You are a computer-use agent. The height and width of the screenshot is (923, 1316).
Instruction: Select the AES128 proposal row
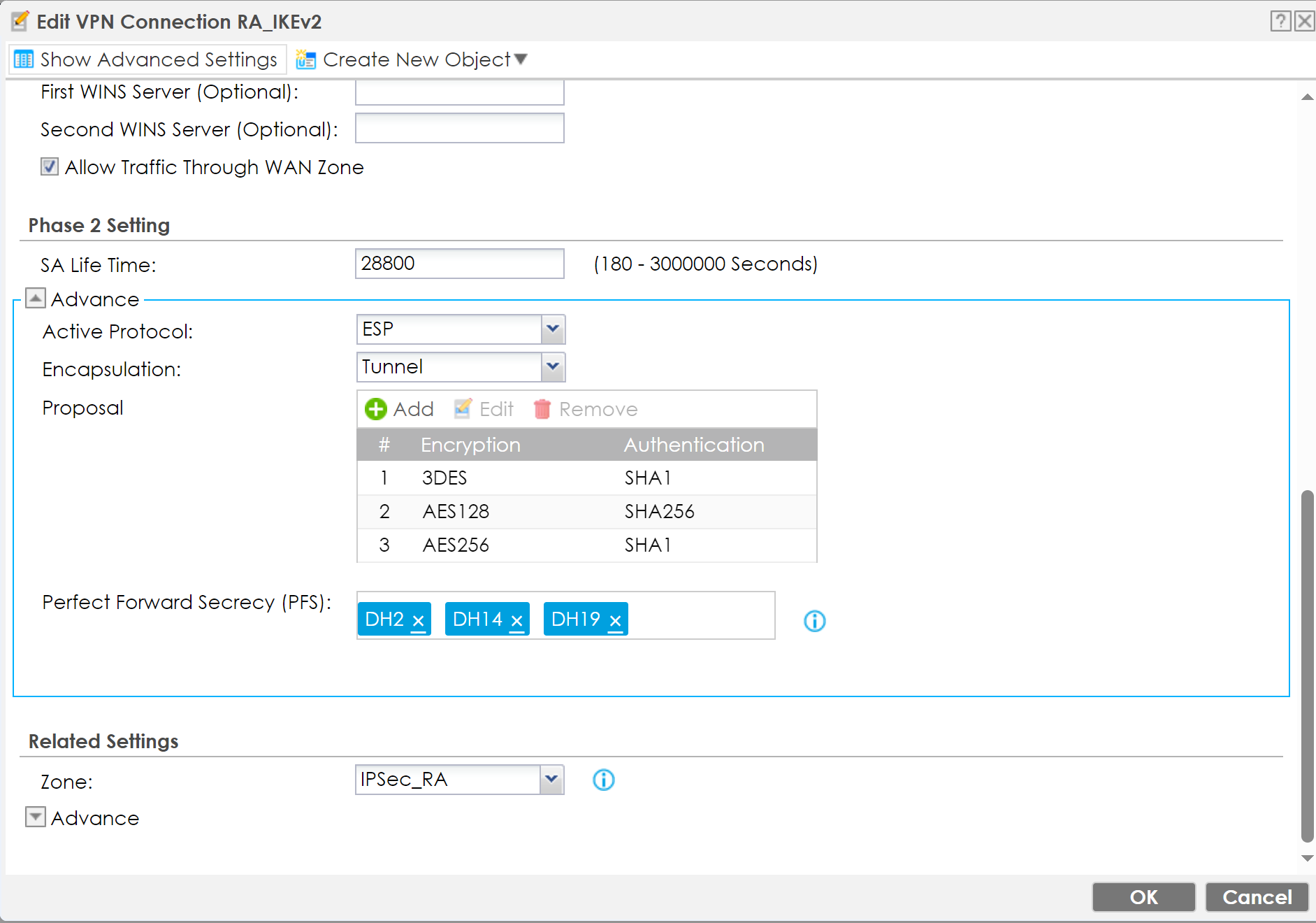pos(587,512)
